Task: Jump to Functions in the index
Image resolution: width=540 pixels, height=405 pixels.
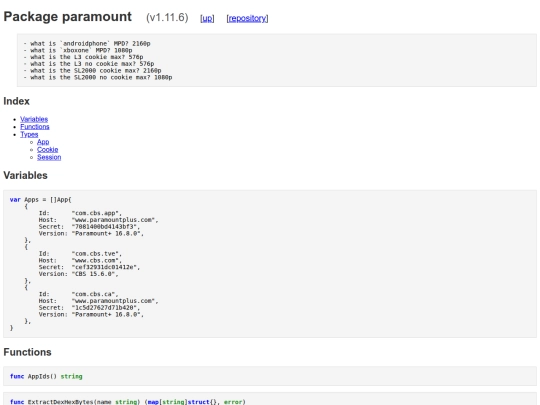Action: [34, 127]
